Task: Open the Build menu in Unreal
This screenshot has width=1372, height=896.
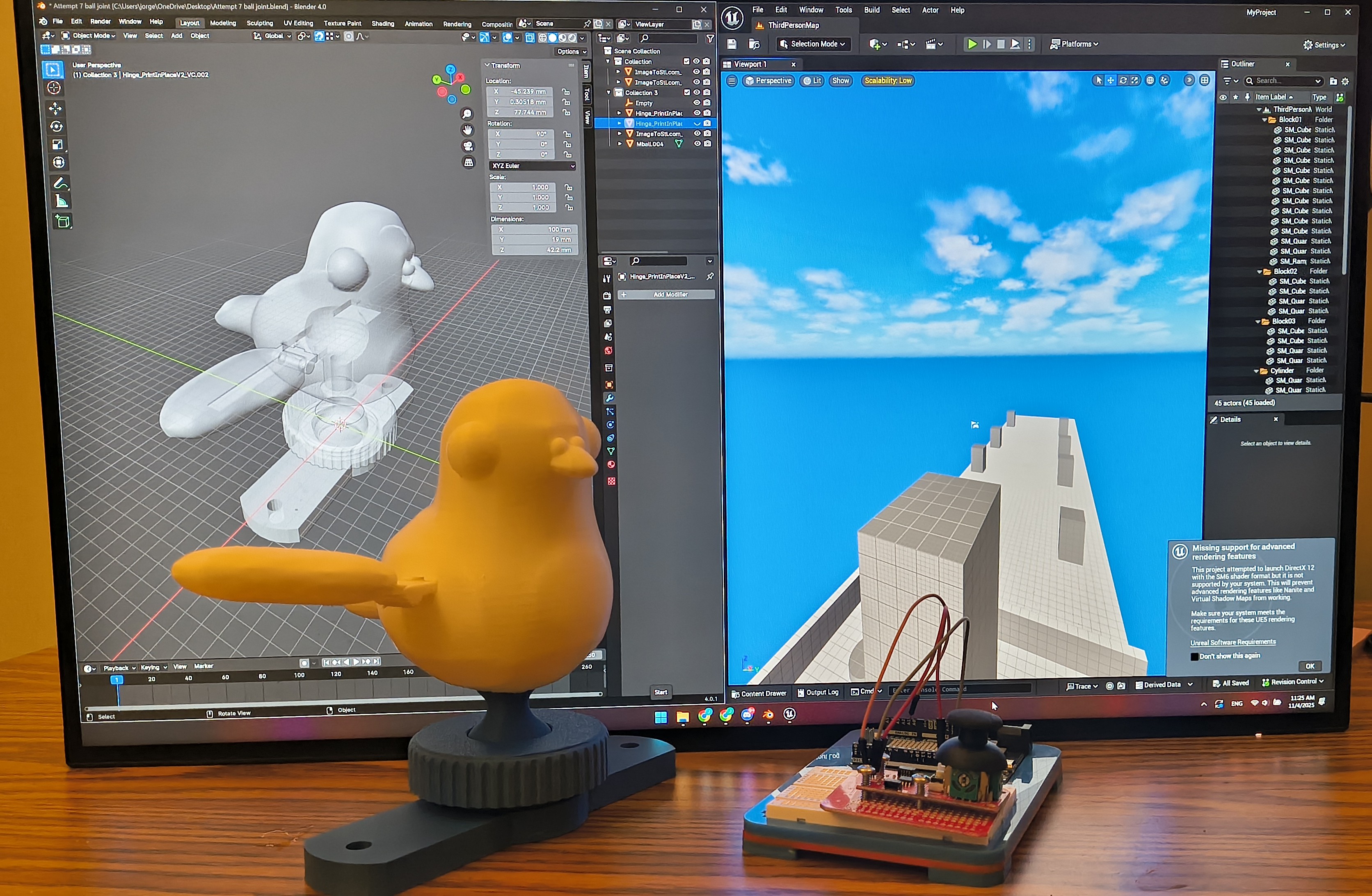Action: [x=871, y=10]
